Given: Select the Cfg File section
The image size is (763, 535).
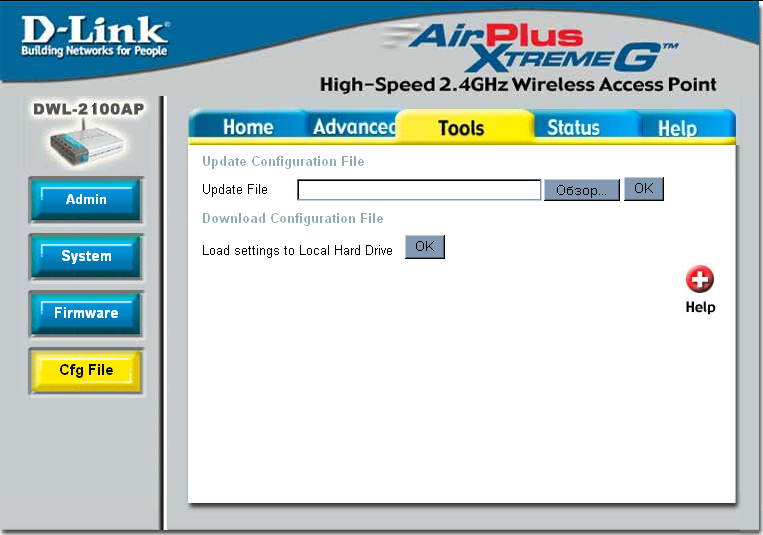Looking at the screenshot, I should (86, 370).
